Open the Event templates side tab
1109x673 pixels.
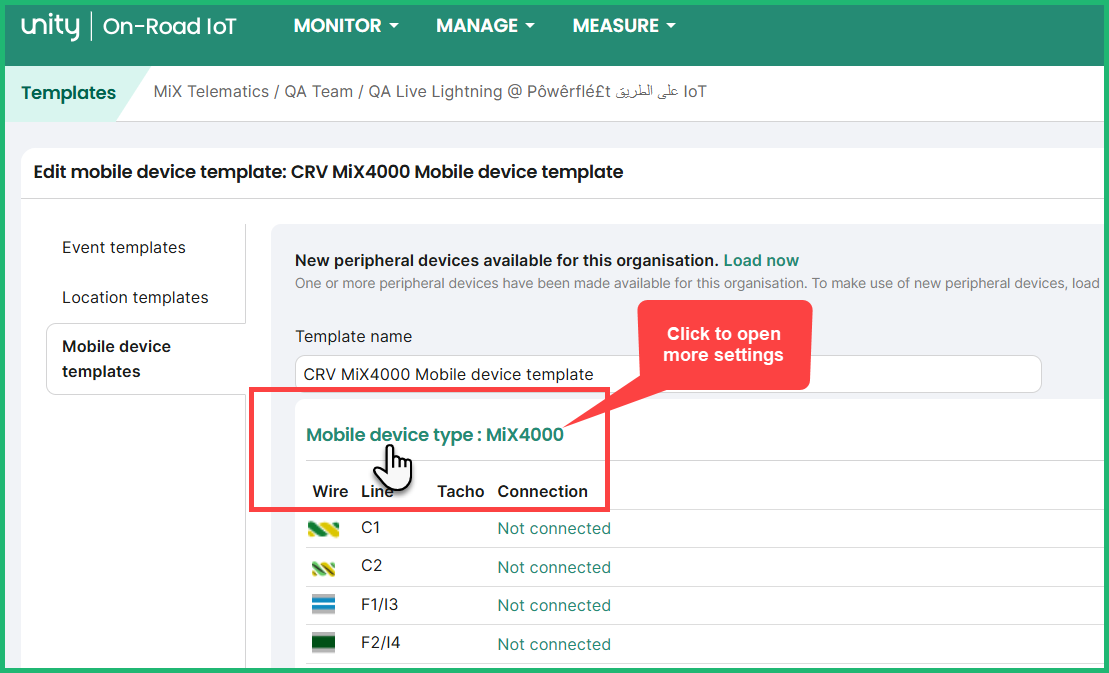[x=124, y=247]
